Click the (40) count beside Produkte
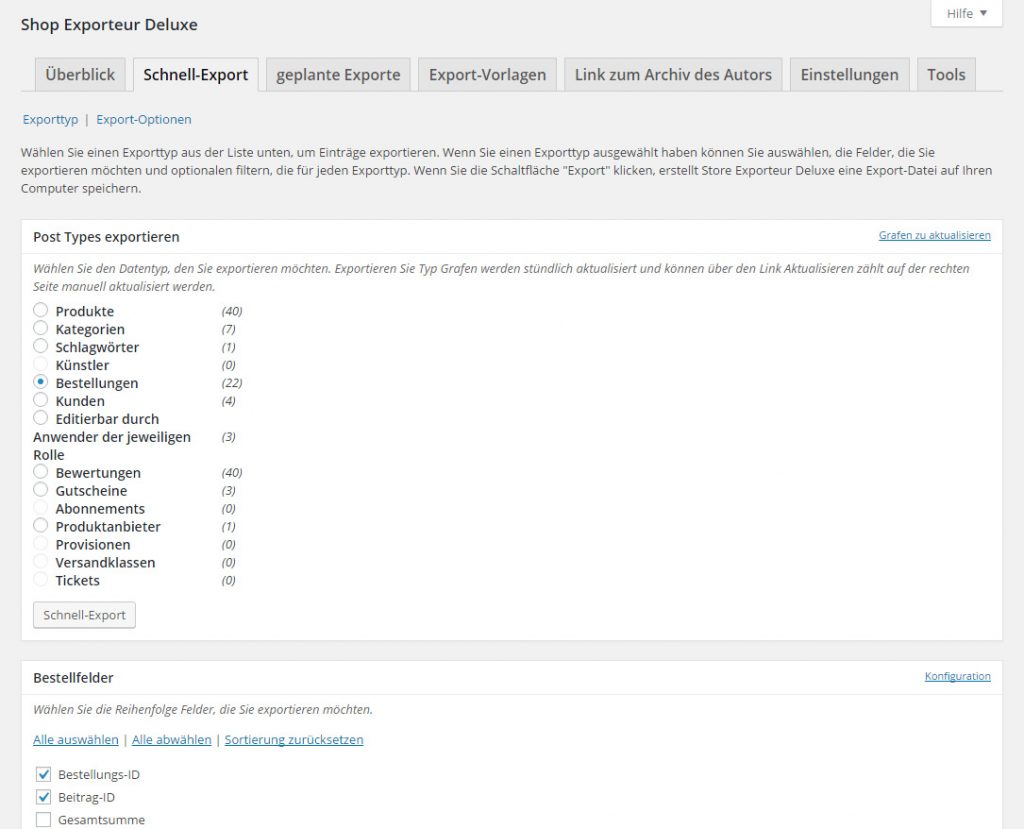1024x829 pixels. [232, 311]
